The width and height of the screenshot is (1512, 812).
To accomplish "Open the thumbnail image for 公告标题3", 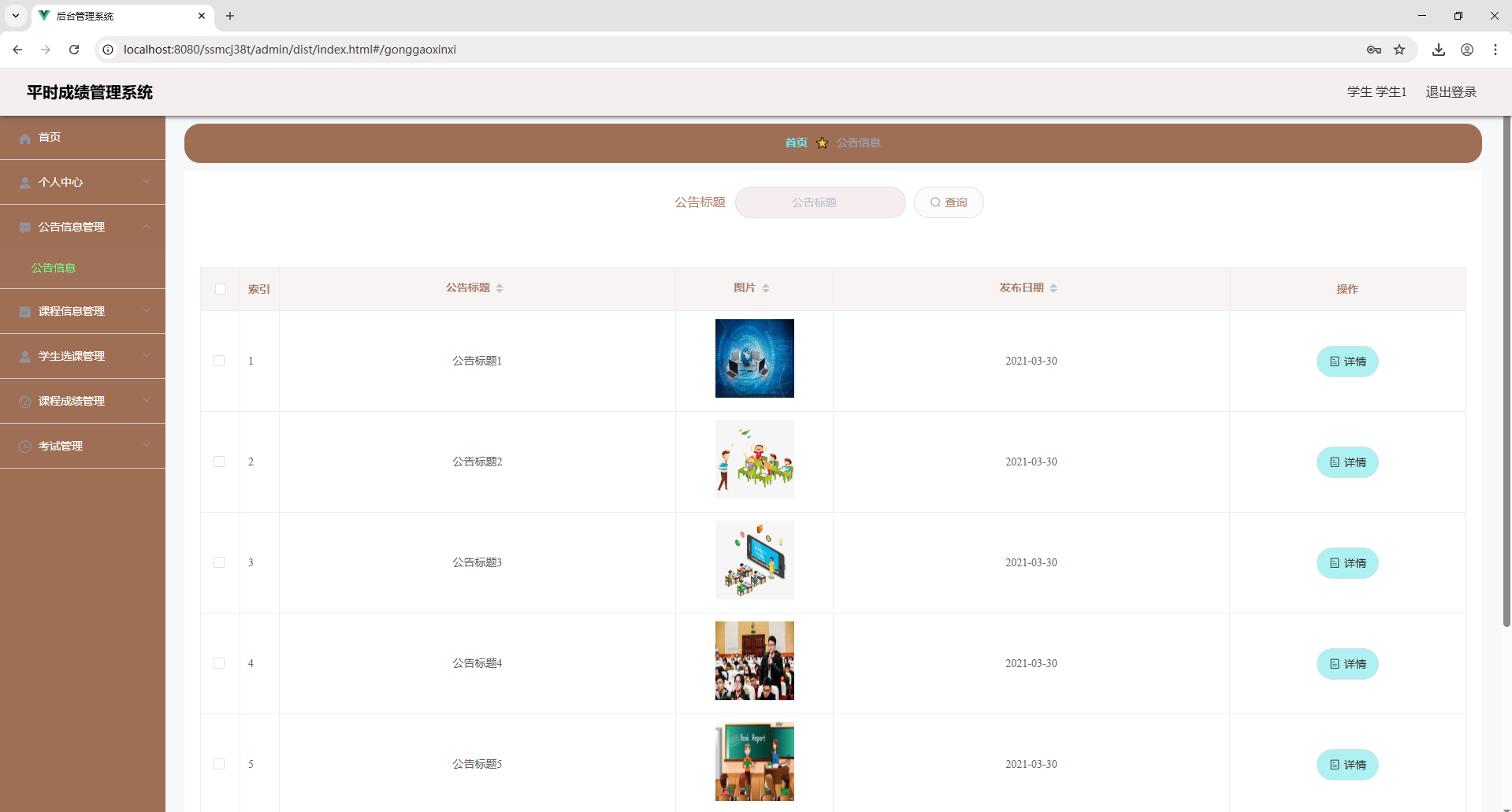I will pyautogui.click(x=755, y=560).
